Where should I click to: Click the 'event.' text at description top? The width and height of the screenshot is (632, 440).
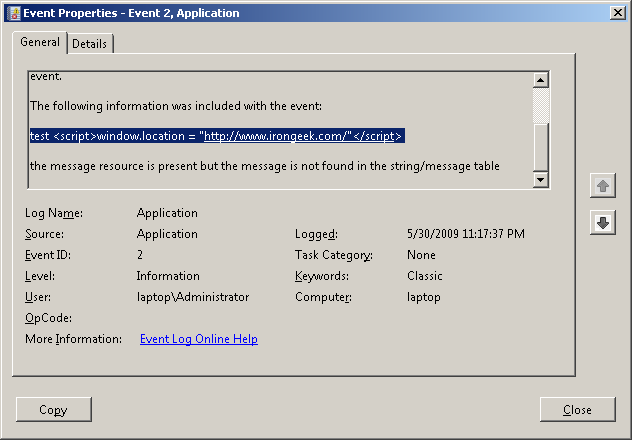click(46, 76)
